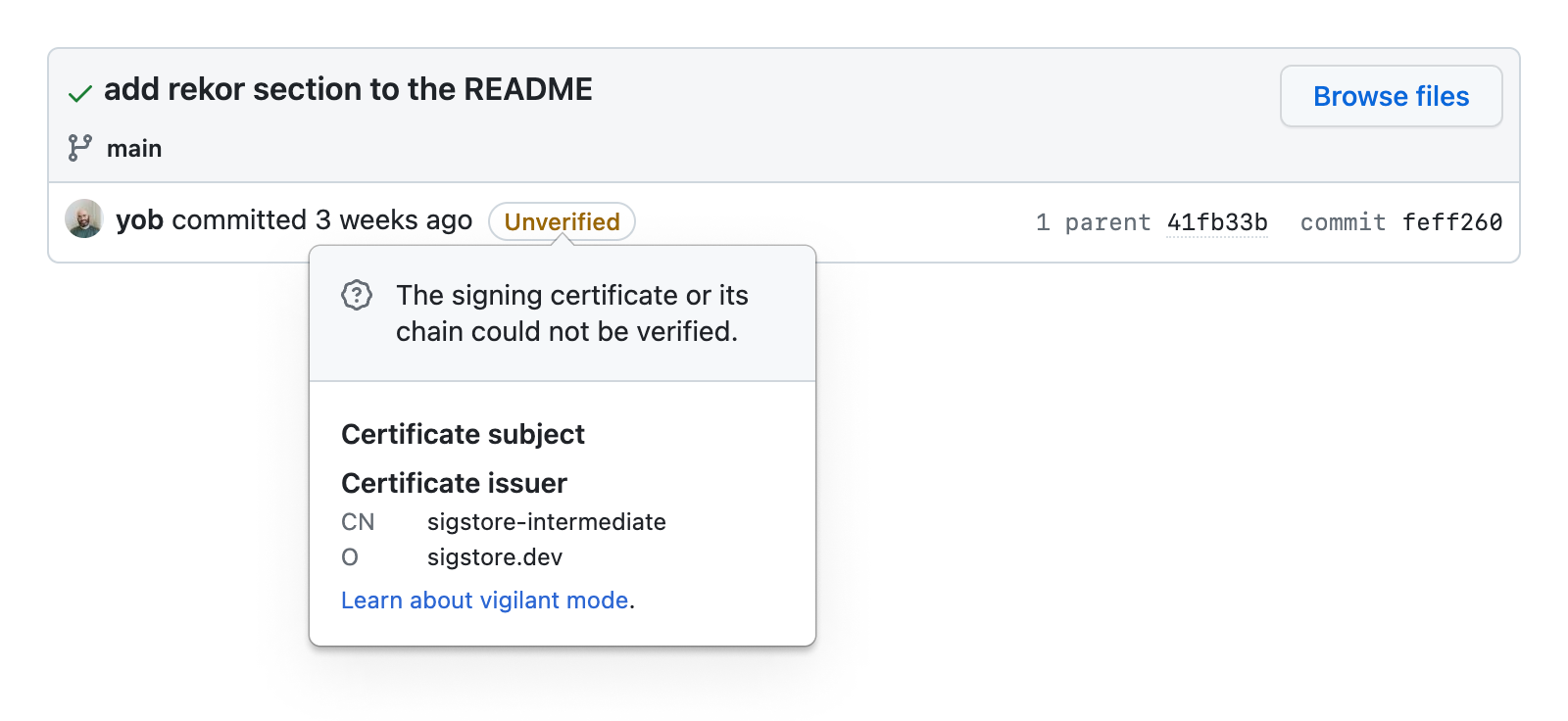Open parent commit 41fb33b
Viewport: 1568px width, 721px height.
coord(1217,222)
